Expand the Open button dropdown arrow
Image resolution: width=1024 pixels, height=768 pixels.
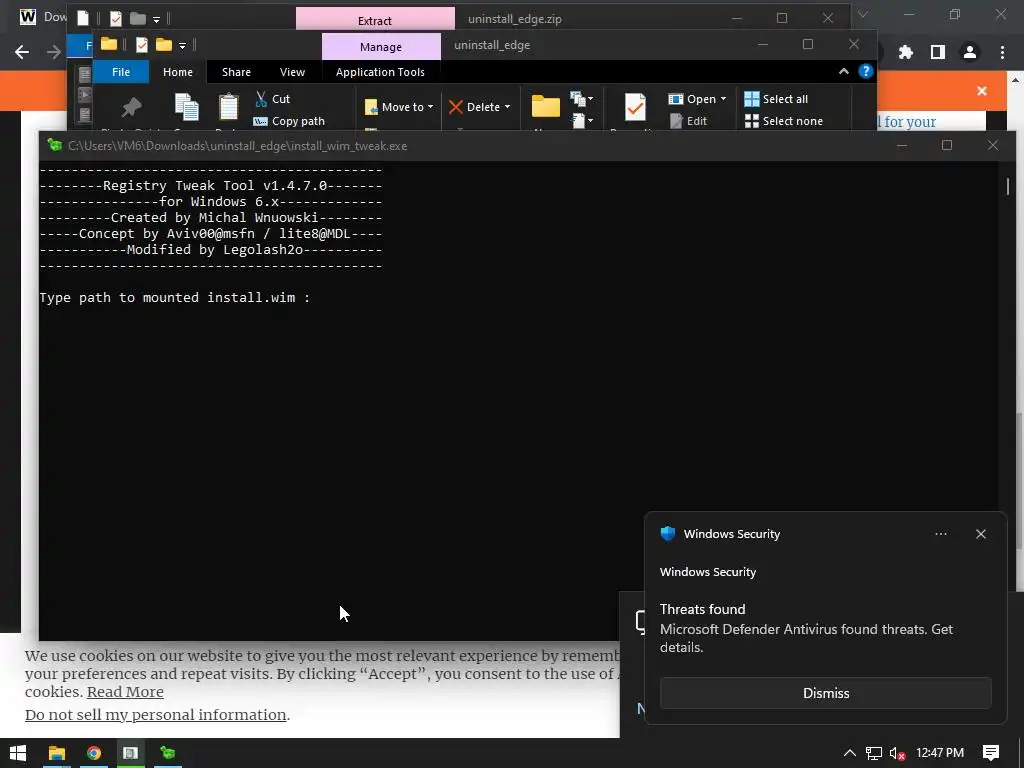tap(723, 99)
